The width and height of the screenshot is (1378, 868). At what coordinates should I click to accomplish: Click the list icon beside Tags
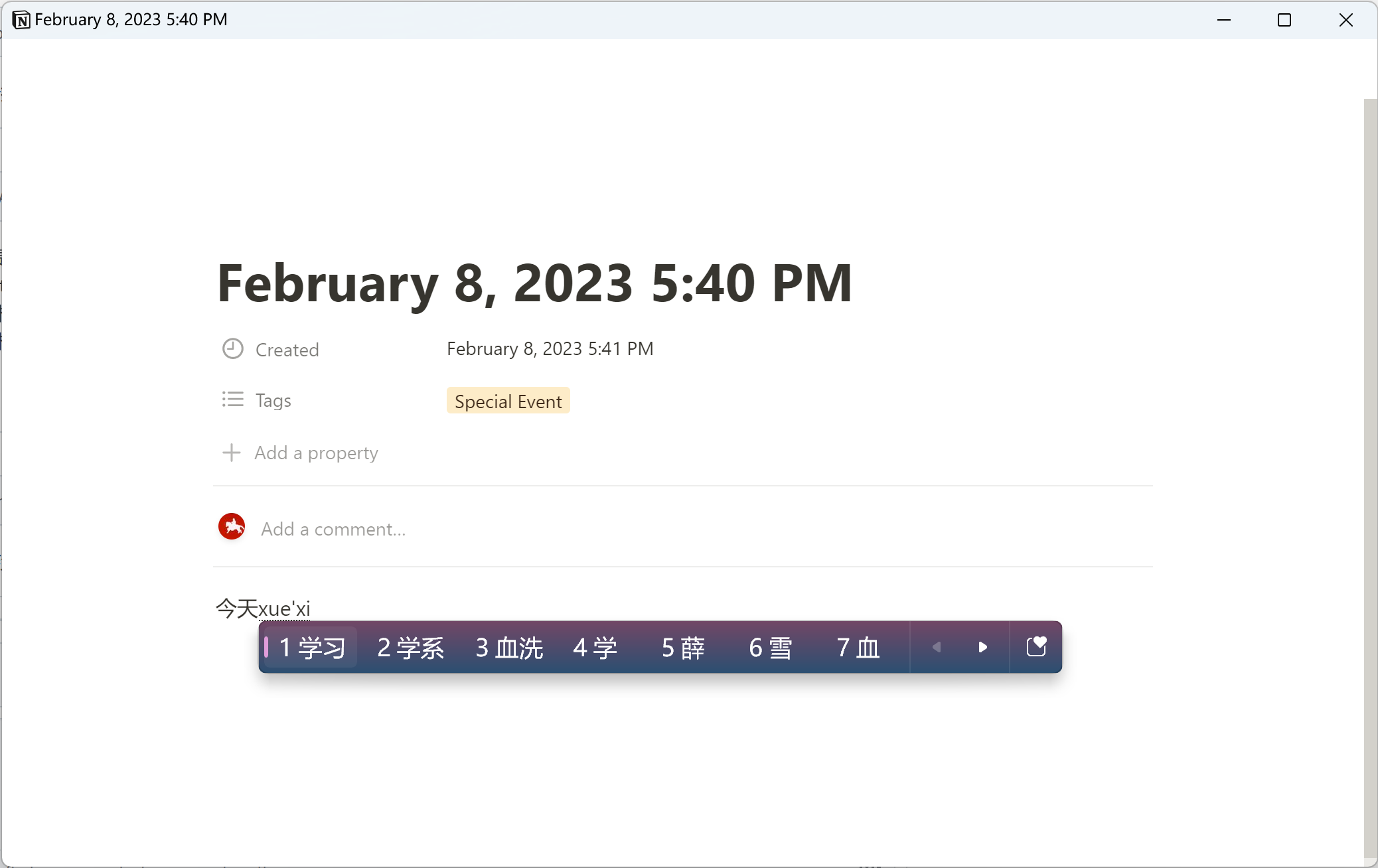coord(232,399)
